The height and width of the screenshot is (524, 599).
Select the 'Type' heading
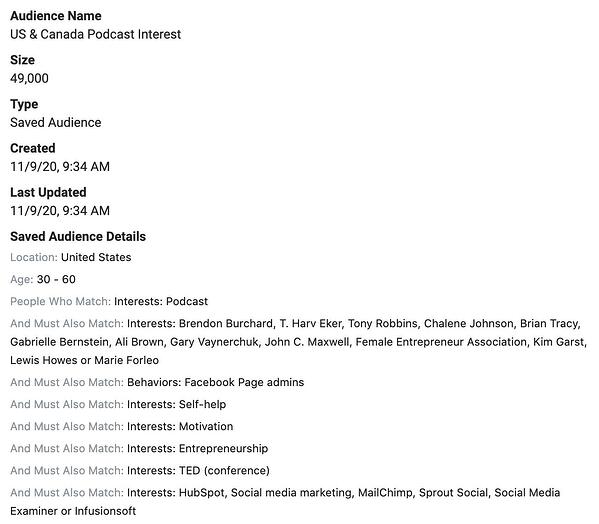[x=24, y=104]
